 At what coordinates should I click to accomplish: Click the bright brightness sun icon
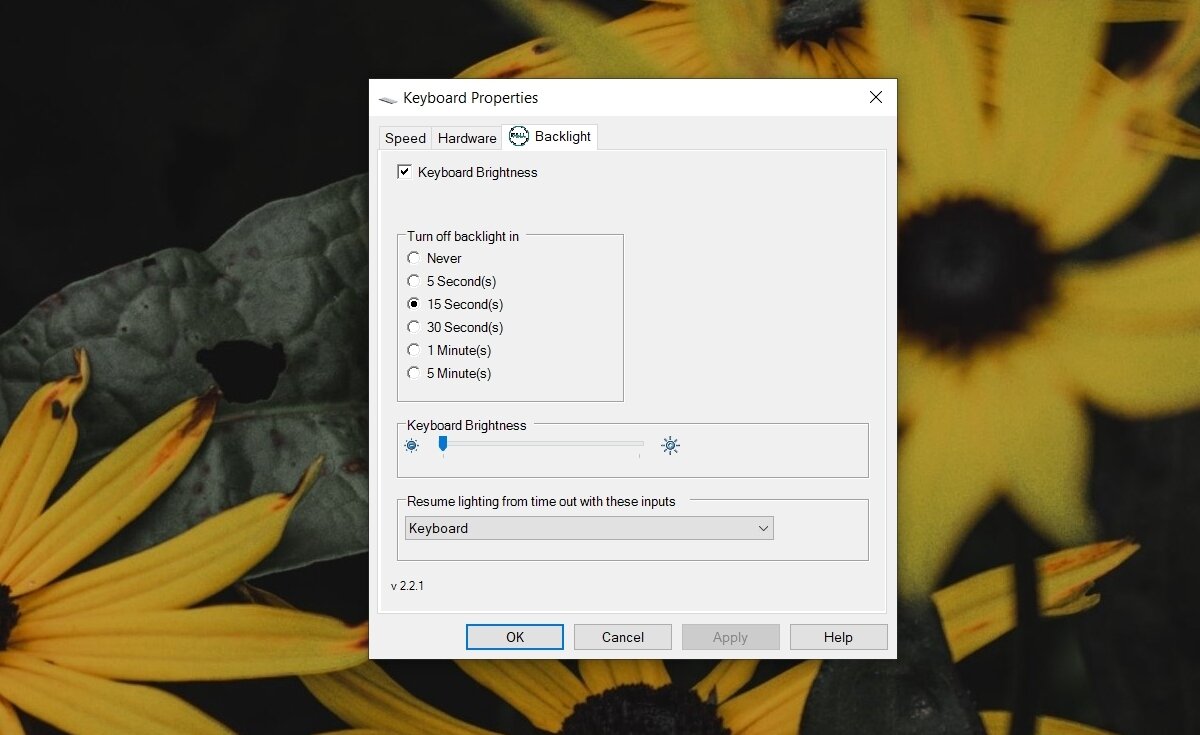[670, 446]
